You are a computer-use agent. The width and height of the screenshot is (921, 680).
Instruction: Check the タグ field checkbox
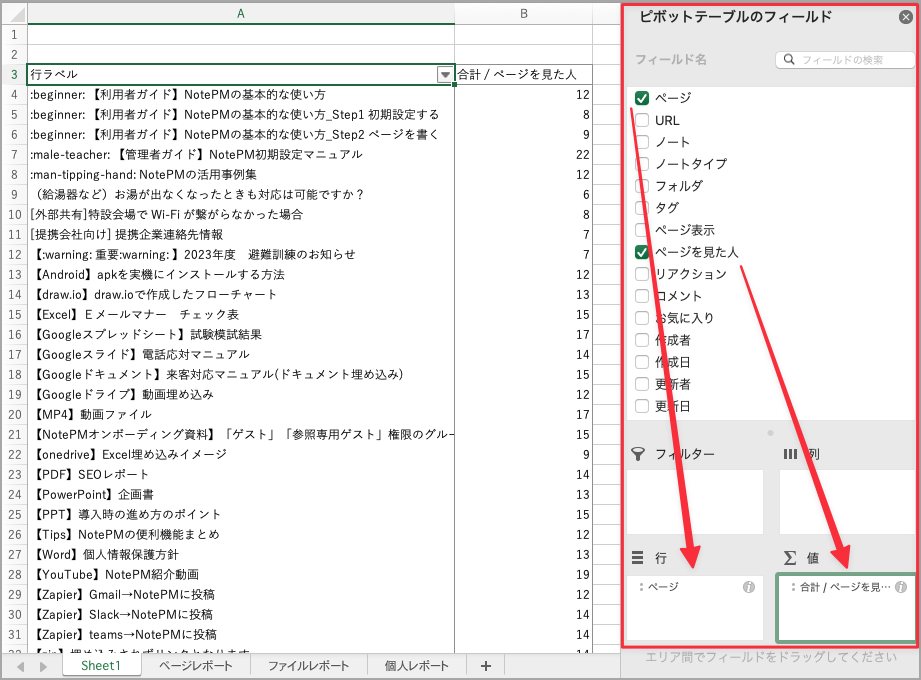pyautogui.click(x=642, y=208)
